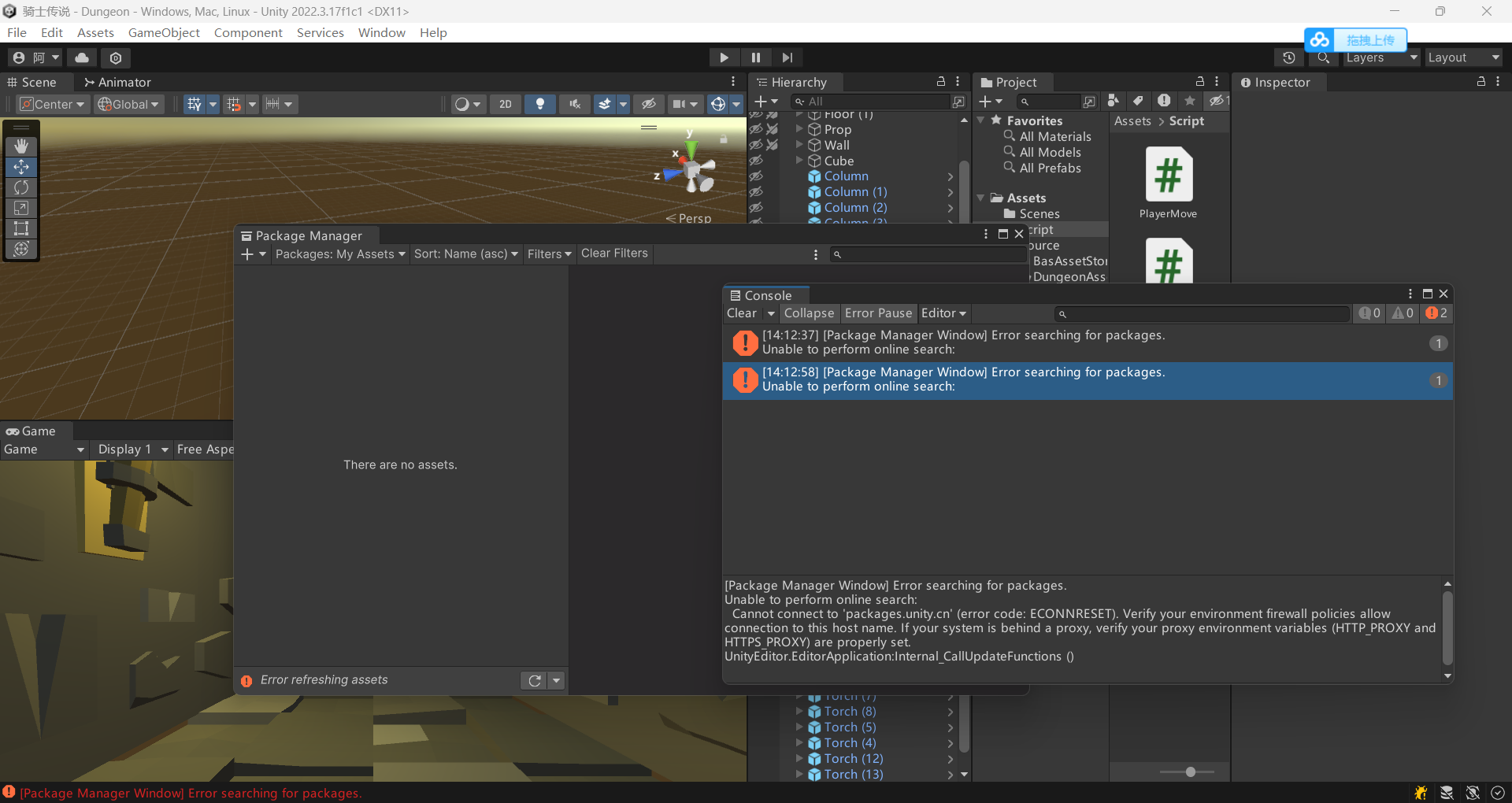Expand the Prop object in Hierarchy
The width and height of the screenshot is (1512, 803).
coord(799,129)
